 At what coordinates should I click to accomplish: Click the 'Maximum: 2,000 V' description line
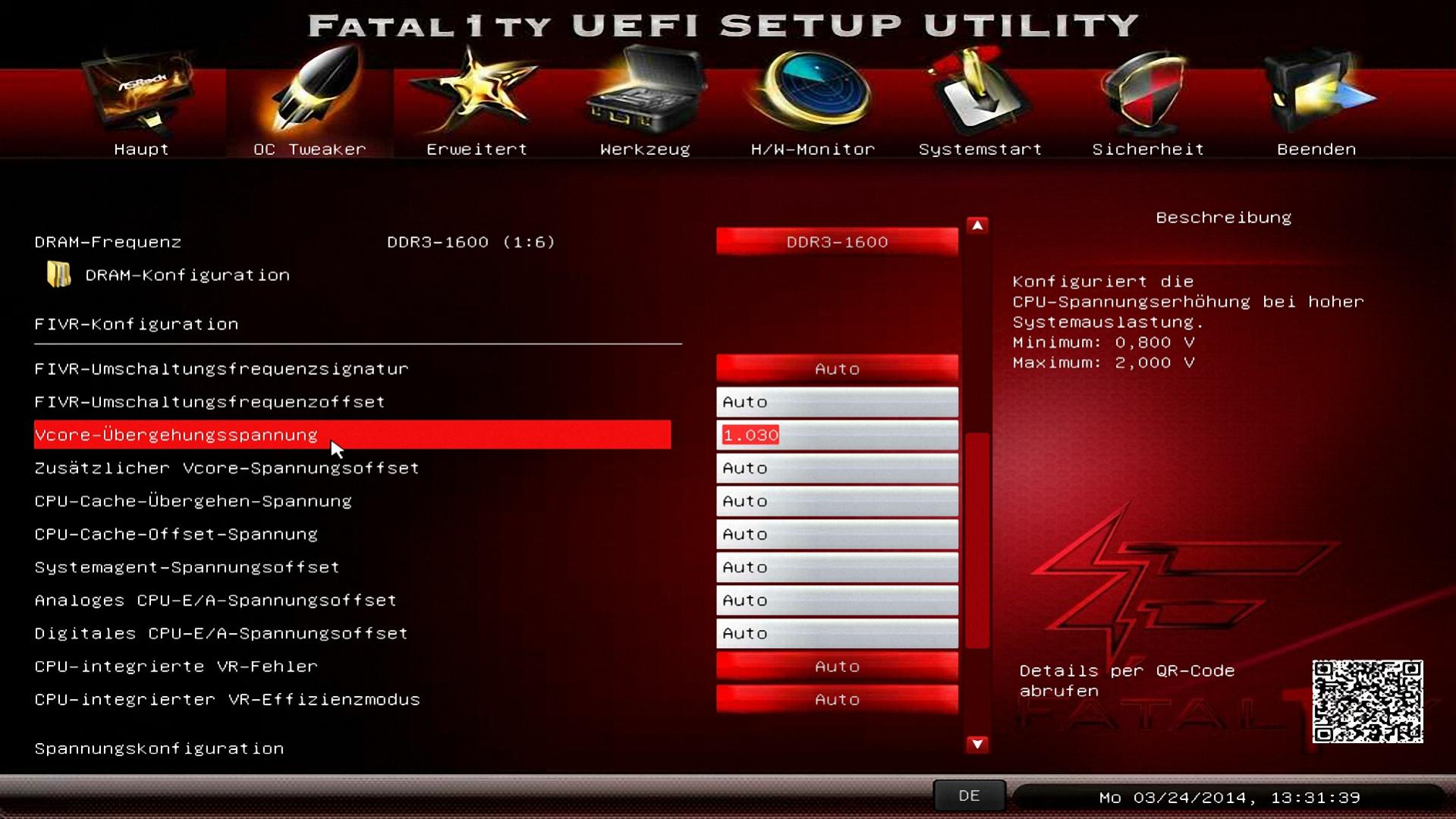[x=1104, y=363]
